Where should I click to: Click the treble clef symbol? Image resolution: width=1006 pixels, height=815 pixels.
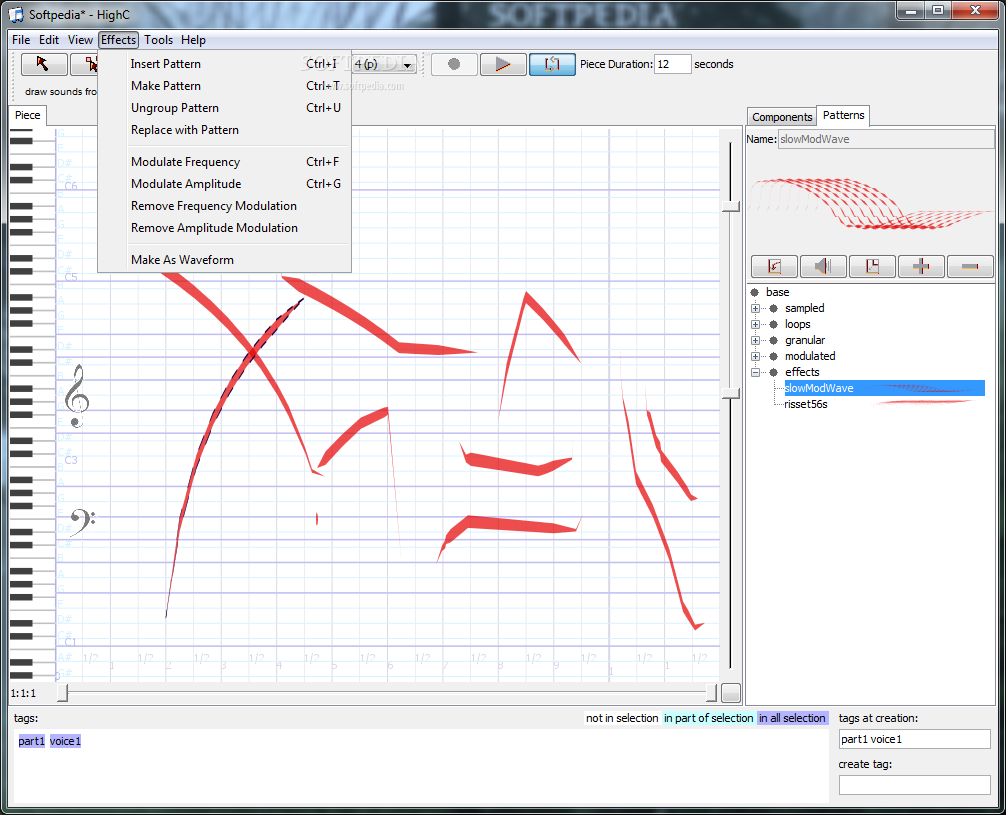coord(76,396)
